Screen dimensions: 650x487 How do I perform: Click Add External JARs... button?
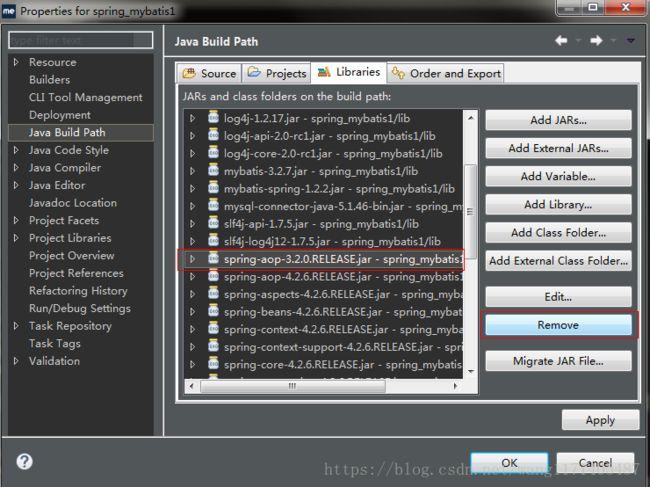(558, 148)
